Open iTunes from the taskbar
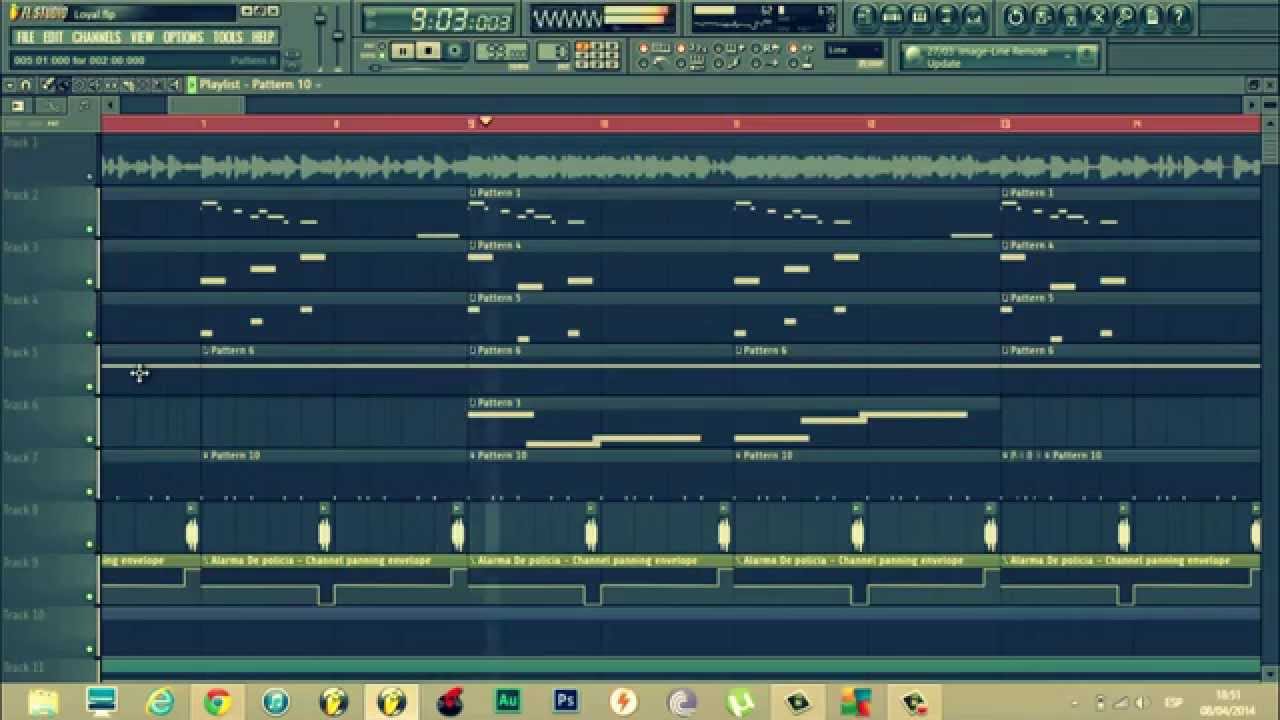Image resolution: width=1280 pixels, height=720 pixels. pyautogui.click(x=275, y=702)
